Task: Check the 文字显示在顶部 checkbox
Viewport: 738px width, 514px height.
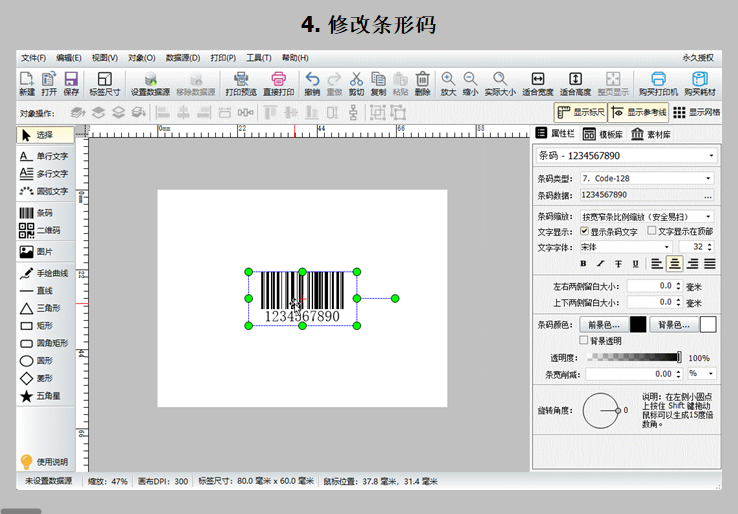Action: pos(651,231)
